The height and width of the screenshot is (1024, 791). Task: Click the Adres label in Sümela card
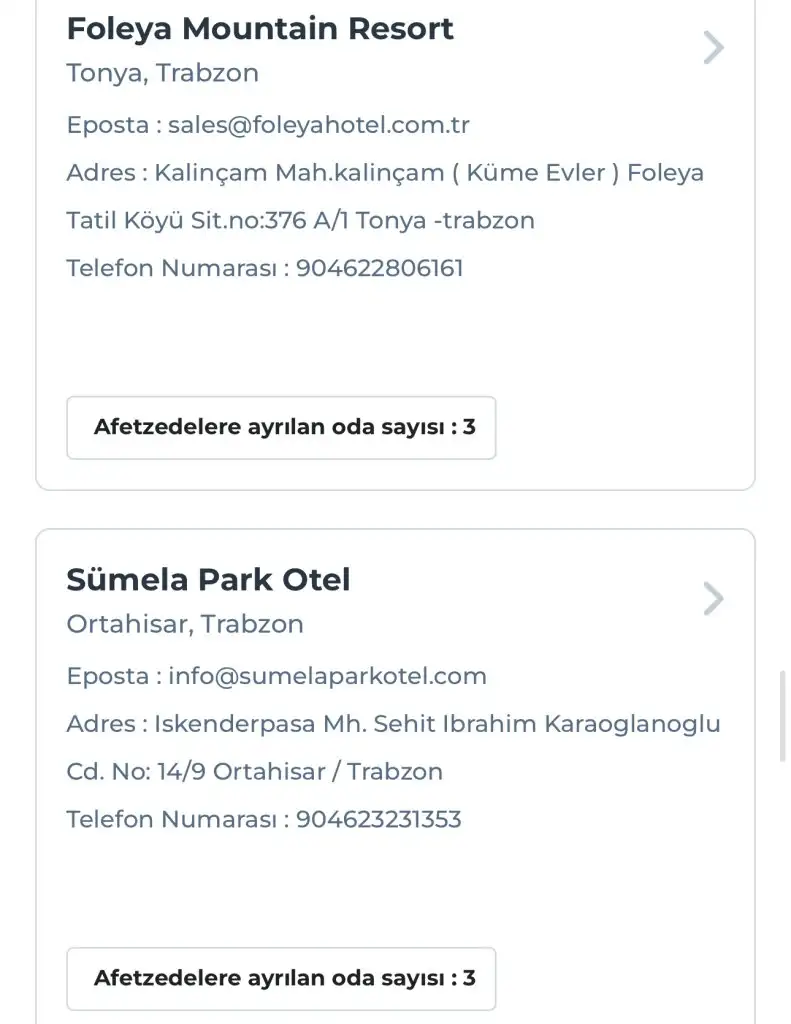100,724
